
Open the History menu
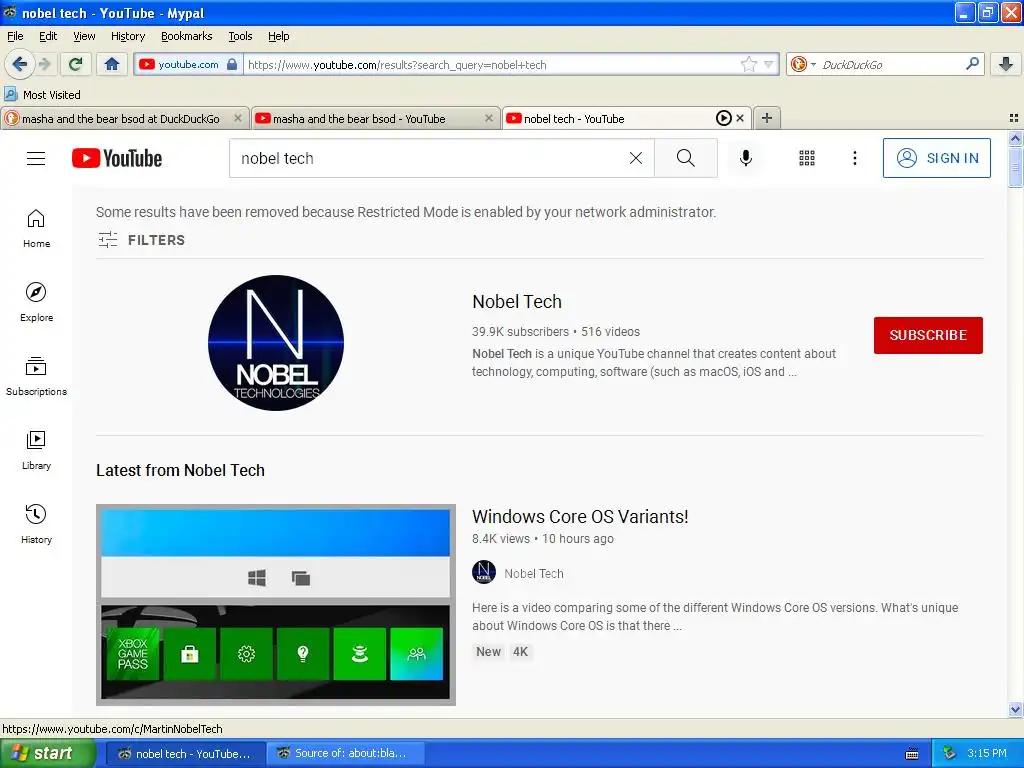(127, 36)
